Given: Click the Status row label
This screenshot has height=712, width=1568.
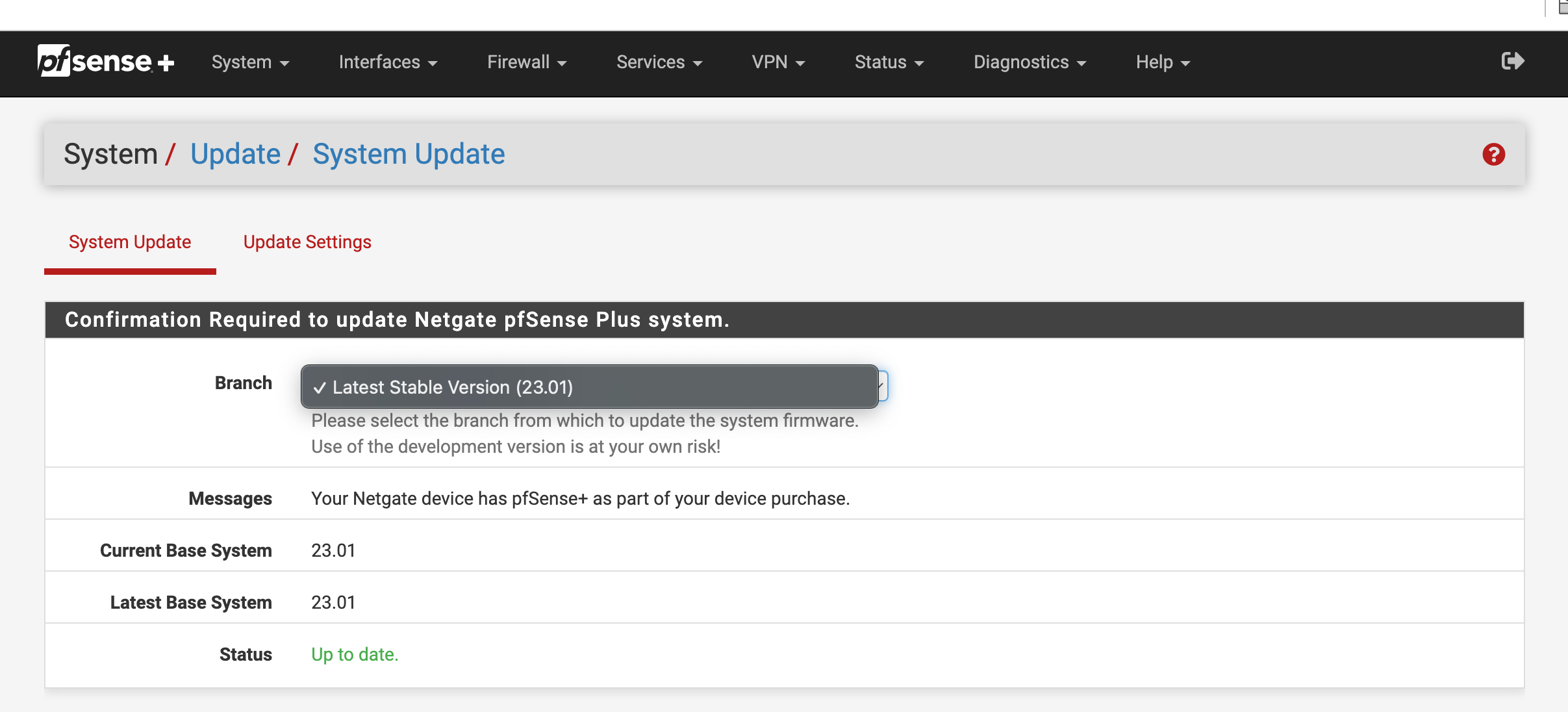Looking at the screenshot, I should click(x=246, y=655).
